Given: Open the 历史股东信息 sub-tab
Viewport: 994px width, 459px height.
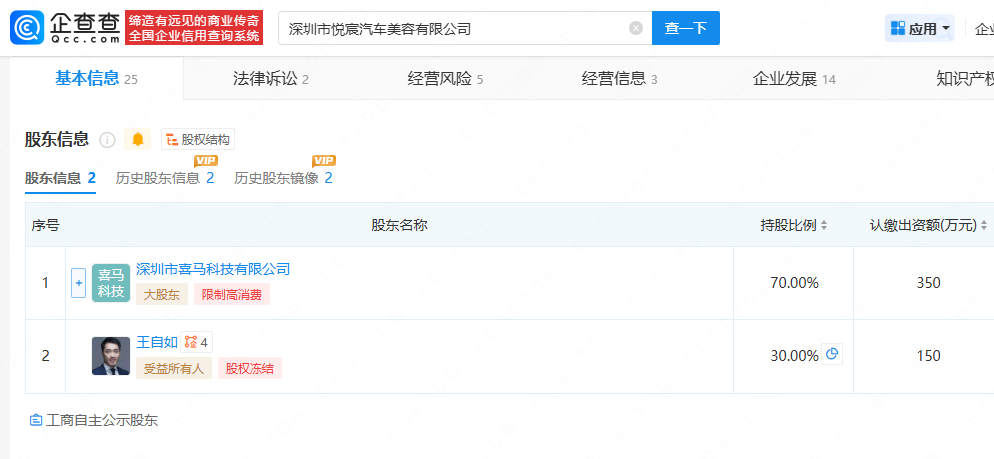Looking at the screenshot, I should pos(165,178).
